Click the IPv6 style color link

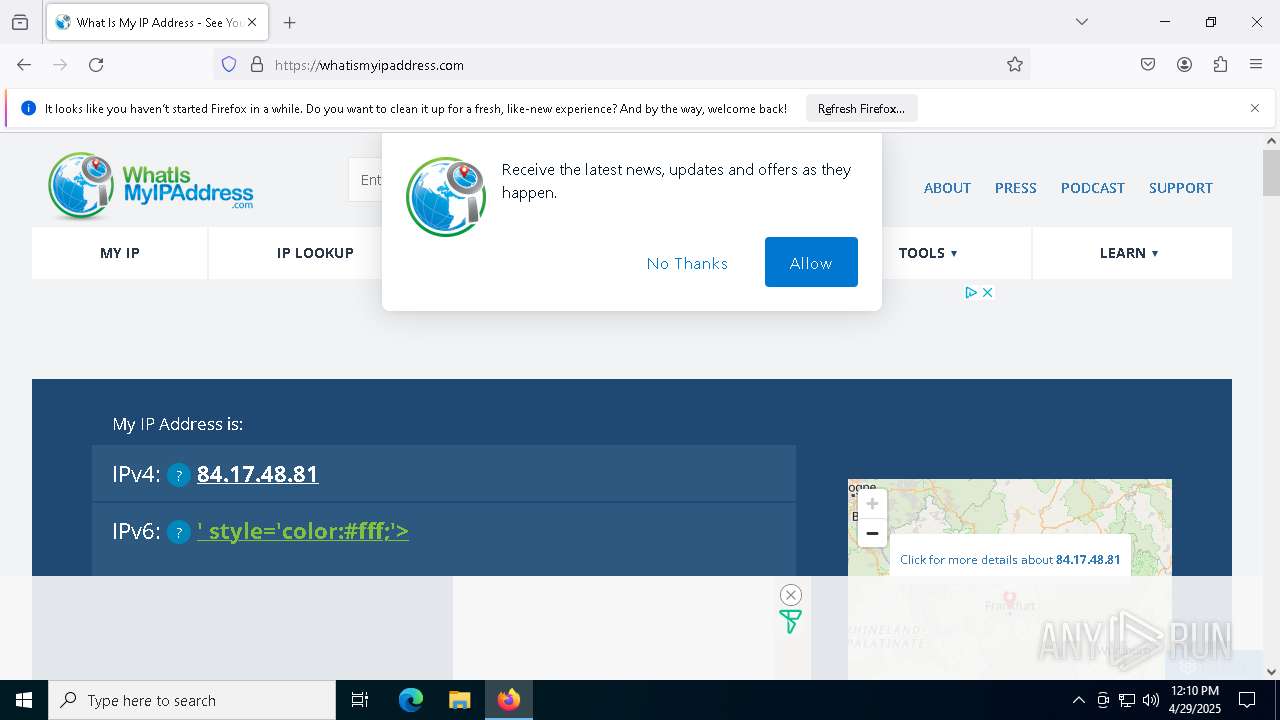(x=303, y=531)
